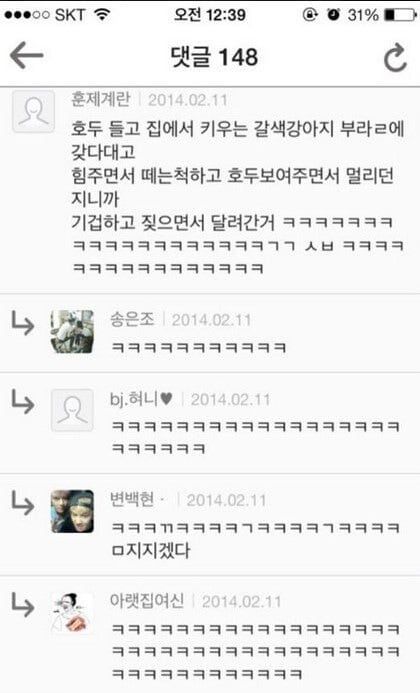Tap the back arrow icon
This screenshot has height=693, width=420.
[27, 55]
